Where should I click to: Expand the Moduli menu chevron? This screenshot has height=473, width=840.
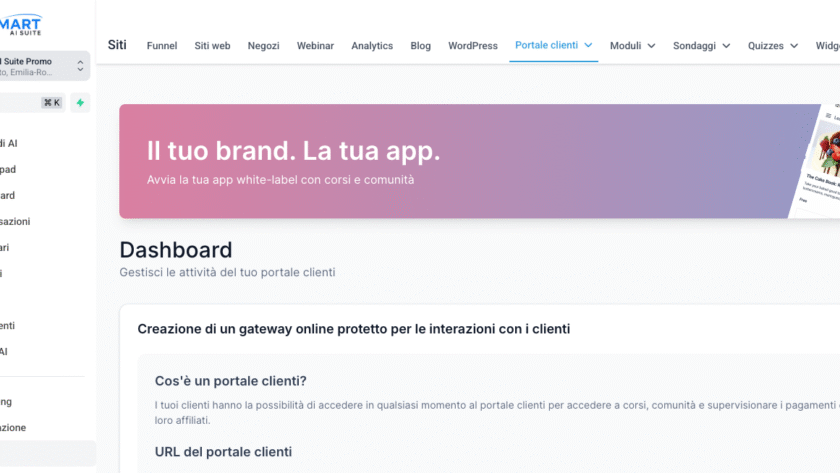[651, 46]
